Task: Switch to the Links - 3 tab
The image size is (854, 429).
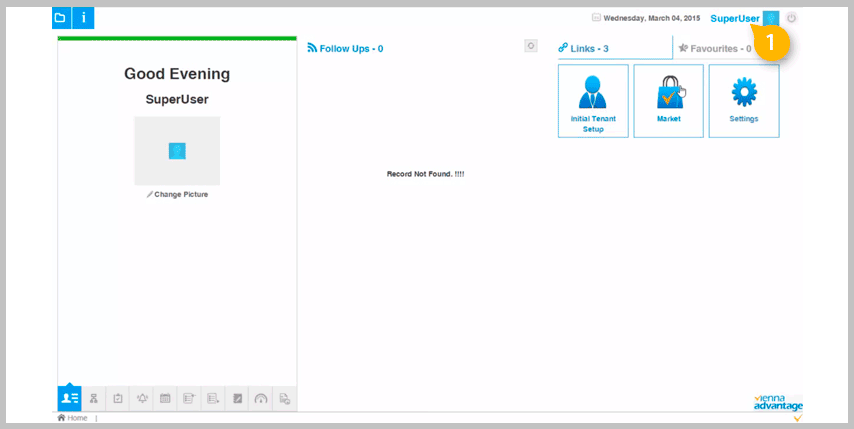Action: pyautogui.click(x=615, y=48)
